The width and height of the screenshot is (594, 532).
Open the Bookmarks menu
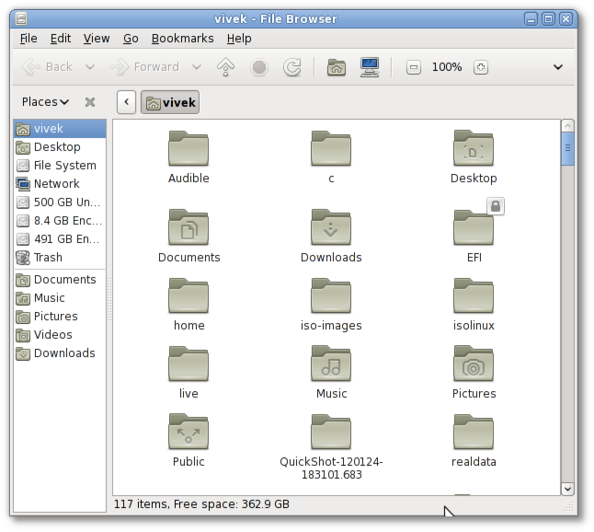[x=182, y=38]
